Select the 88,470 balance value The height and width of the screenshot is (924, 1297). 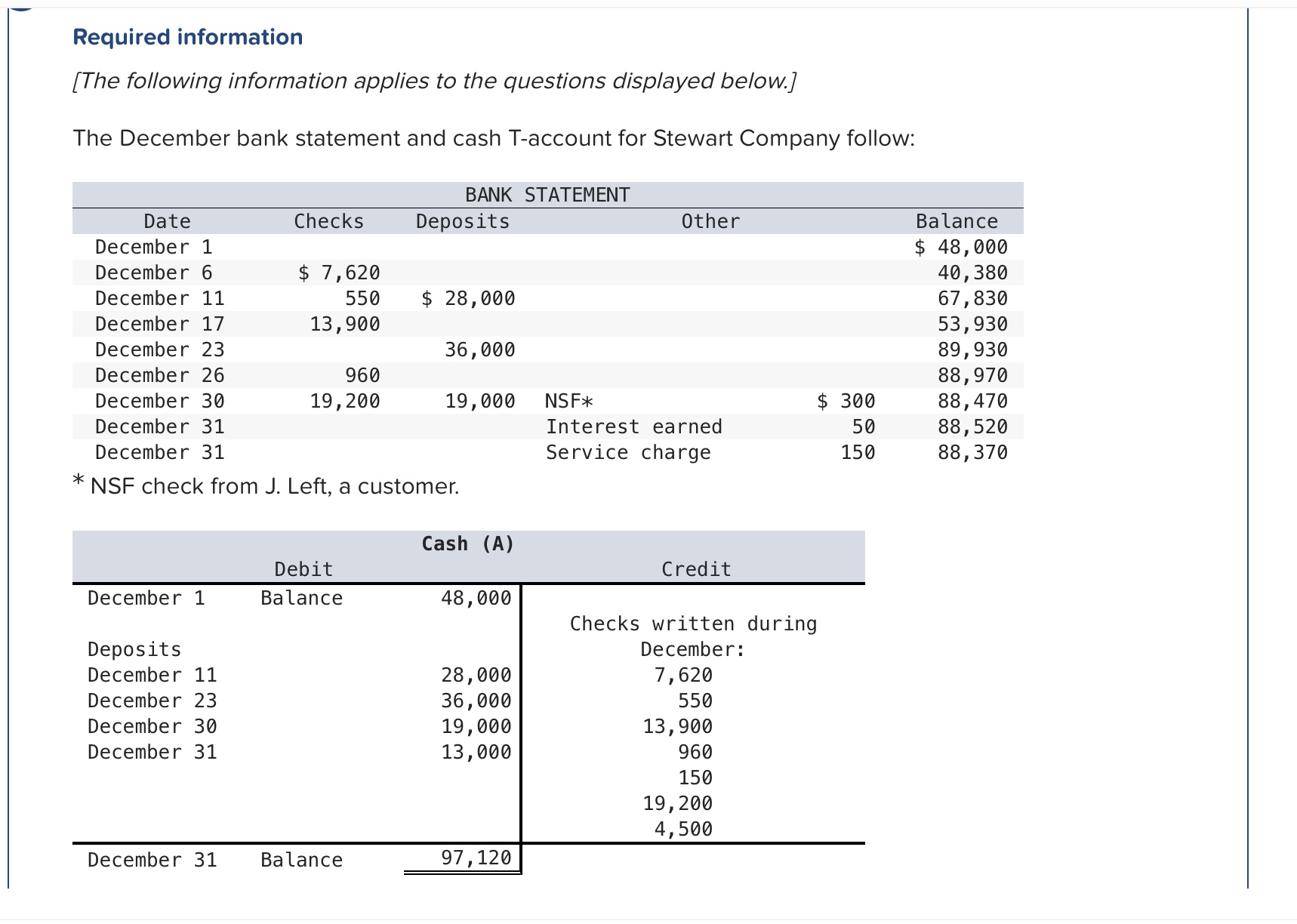972,401
